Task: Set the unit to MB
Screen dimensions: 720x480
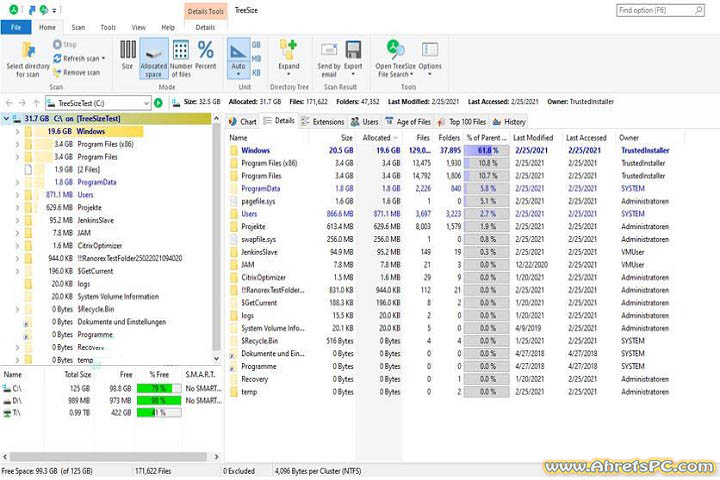Action: pos(256,58)
